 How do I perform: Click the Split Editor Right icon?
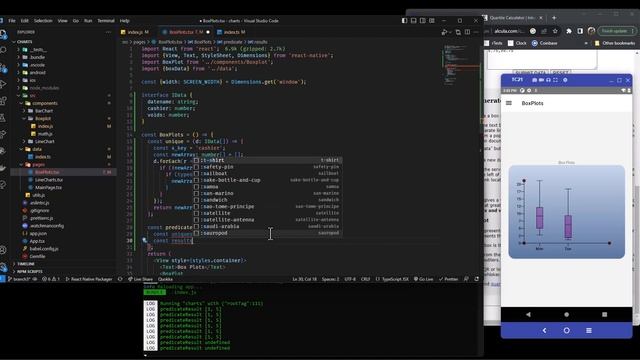[x=467, y=32]
